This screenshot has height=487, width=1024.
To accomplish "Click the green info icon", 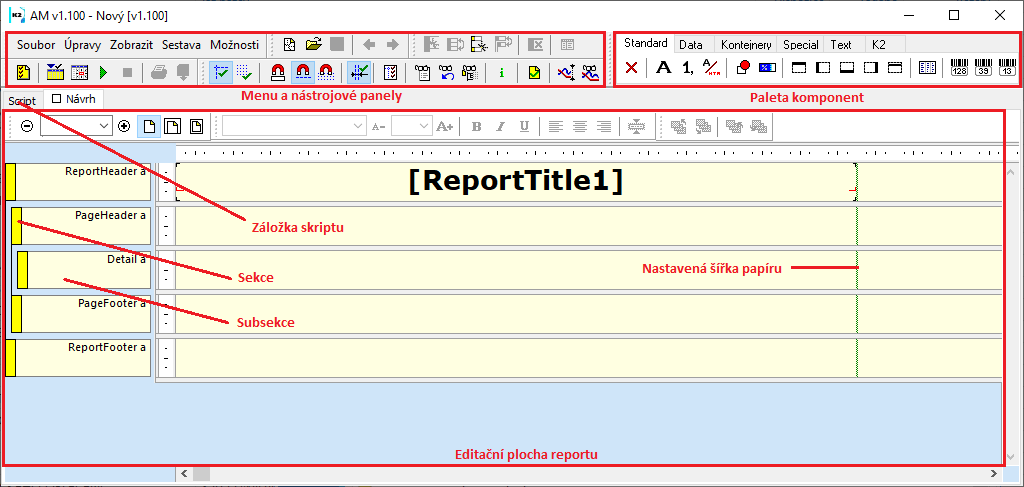I will [502, 72].
